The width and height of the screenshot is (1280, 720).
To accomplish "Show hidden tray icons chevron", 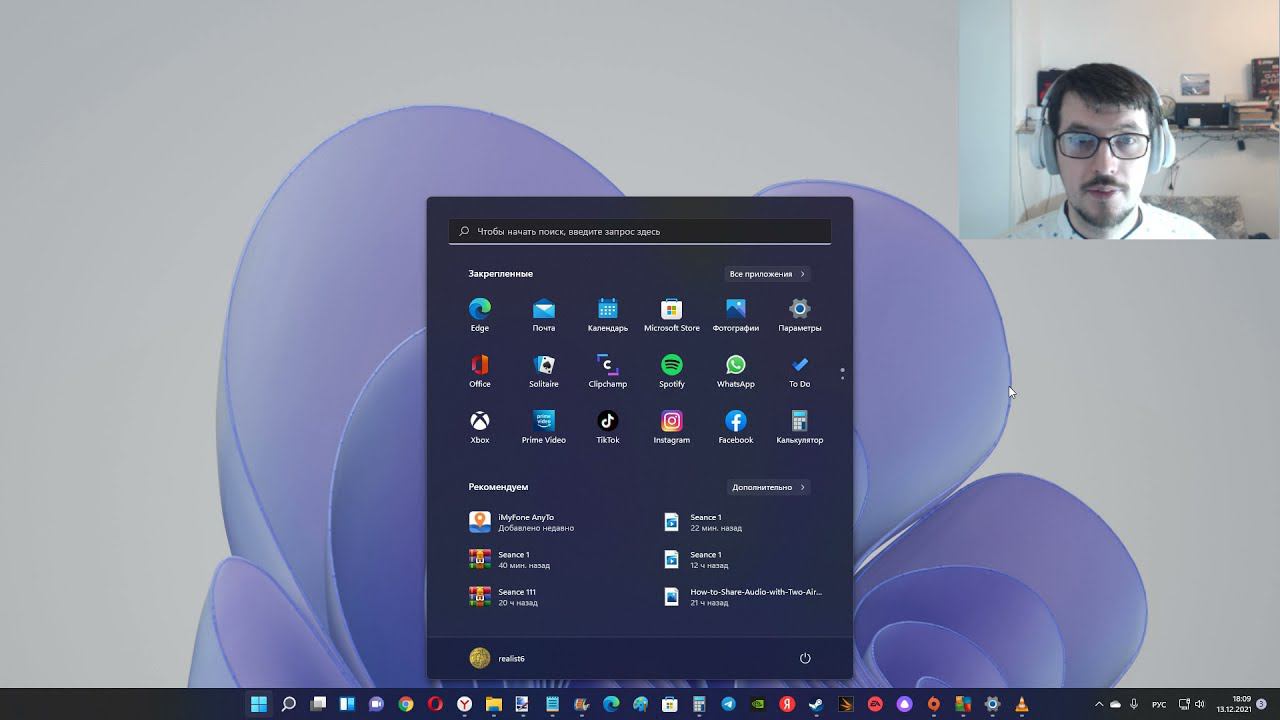I will coord(1099,704).
